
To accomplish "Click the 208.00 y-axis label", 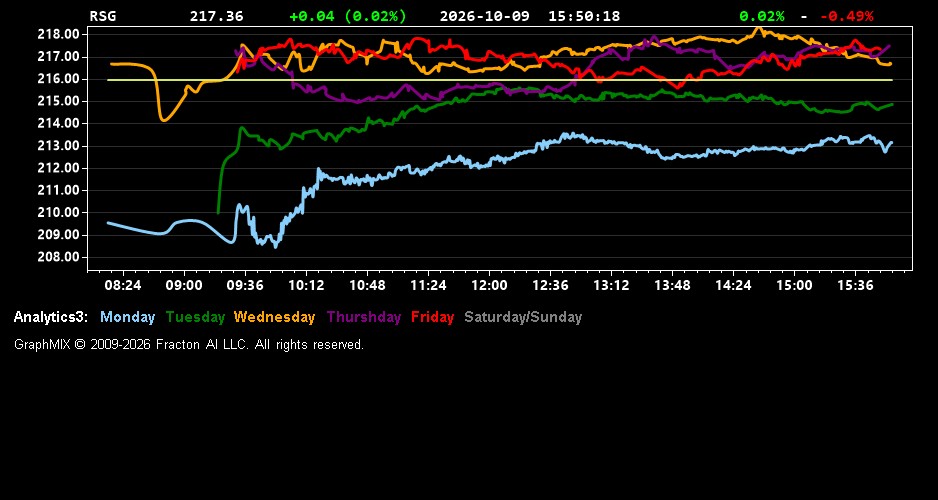I will click(59, 257).
